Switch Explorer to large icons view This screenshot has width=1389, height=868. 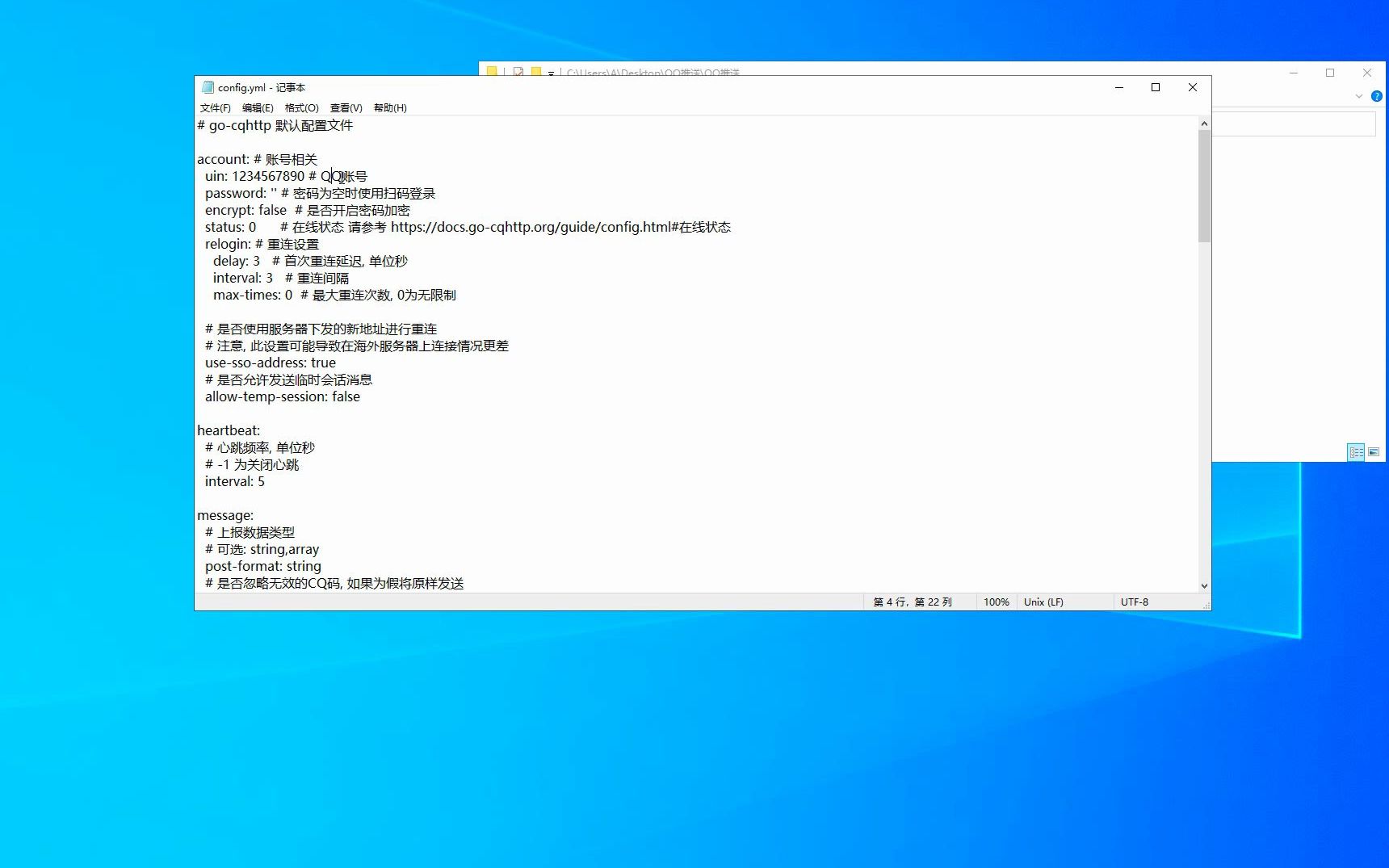click(1374, 452)
